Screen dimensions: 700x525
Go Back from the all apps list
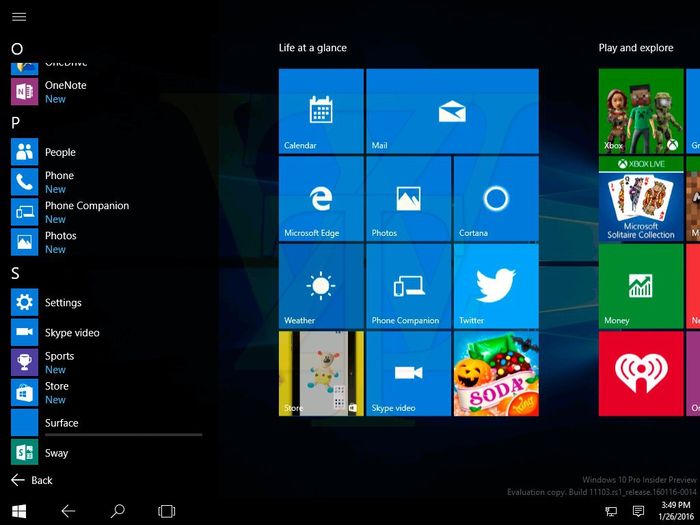[31, 480]
